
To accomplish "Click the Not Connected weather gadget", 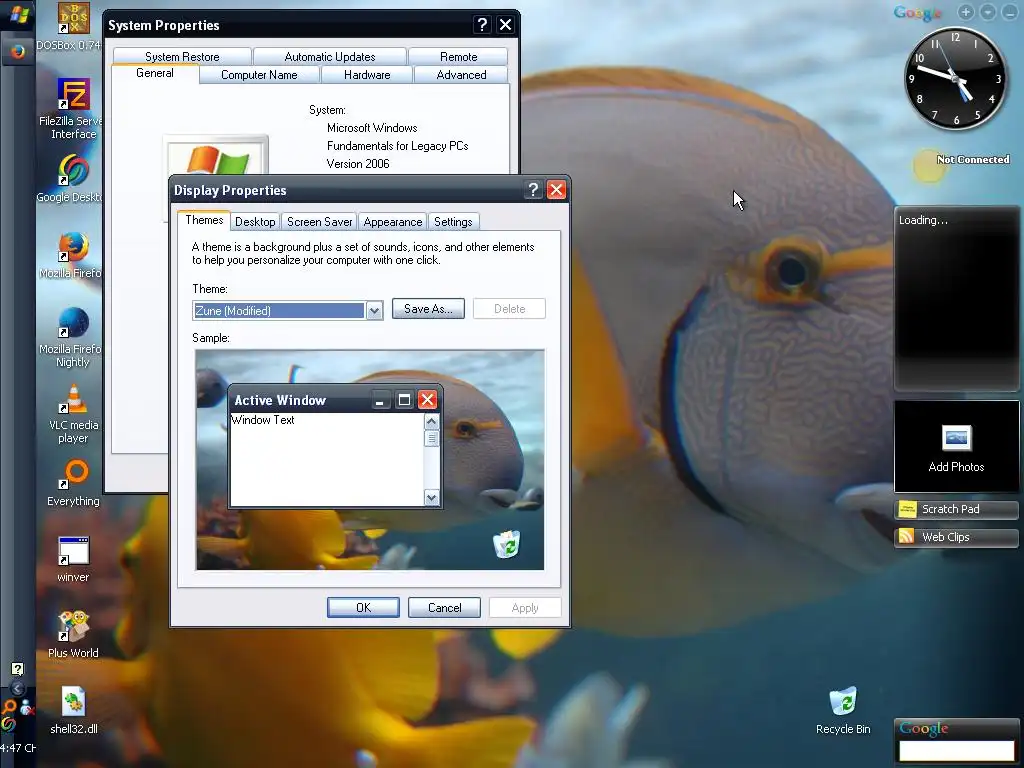I will point(962,163).
